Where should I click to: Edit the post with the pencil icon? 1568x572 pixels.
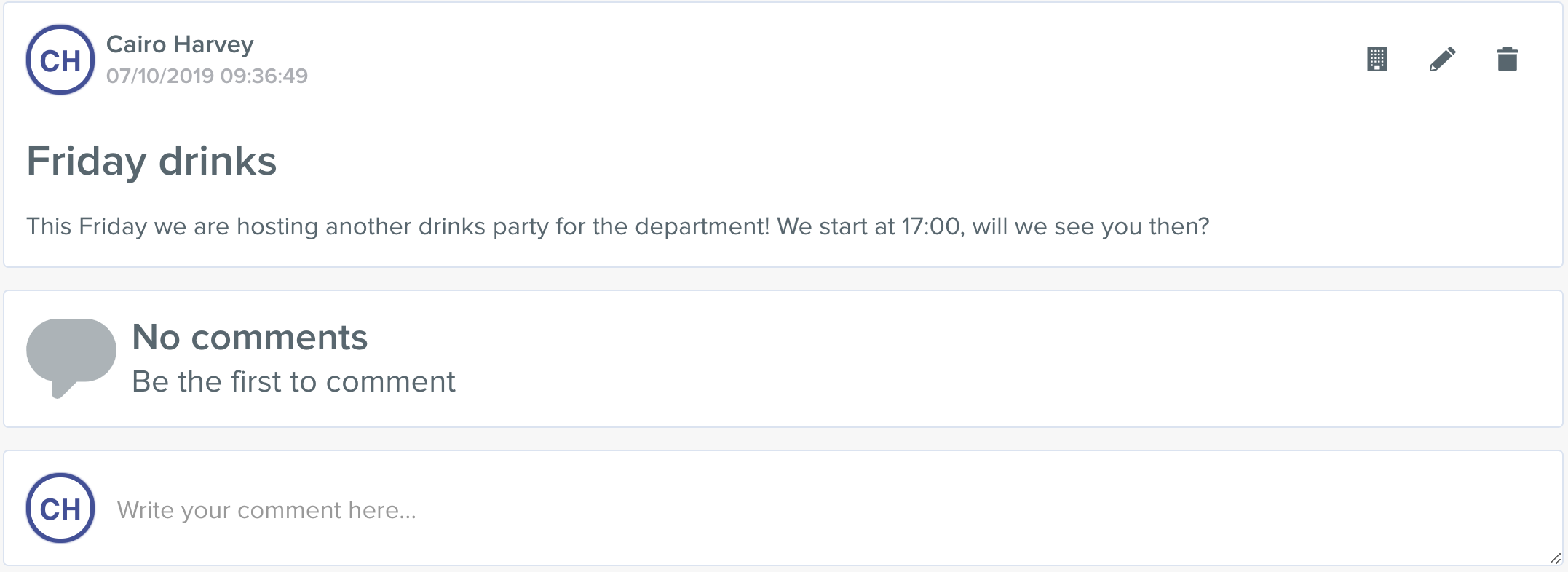click(x=1442, y=59)
